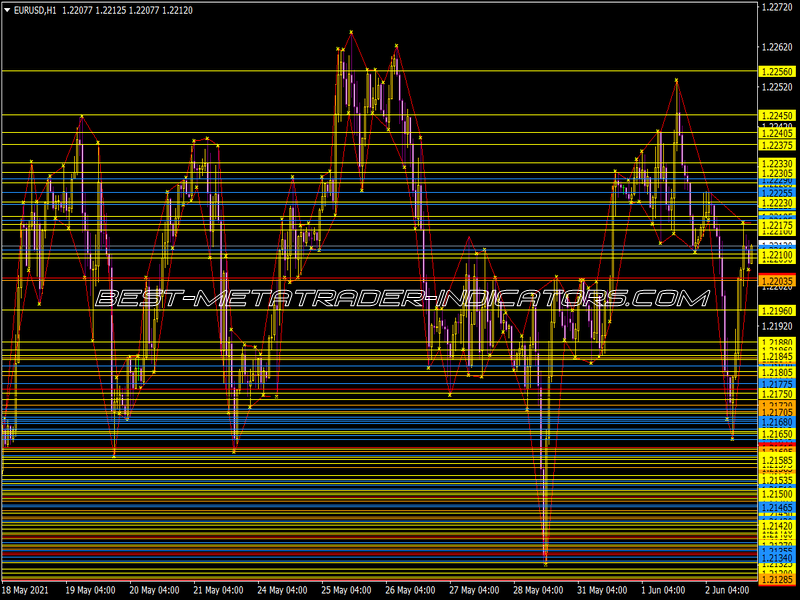Click the 24 May 04:00 time label
This screenshot has width=800, height=600.
[x=282, y=590]
